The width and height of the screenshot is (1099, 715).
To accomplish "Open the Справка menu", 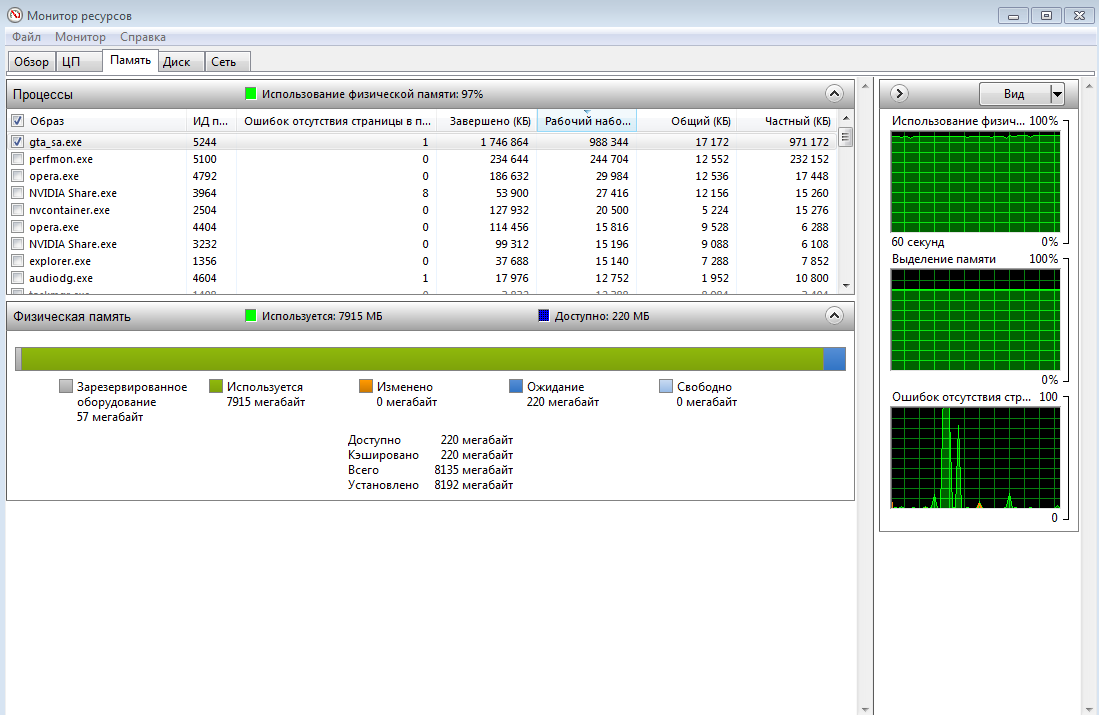I will 143,37.
